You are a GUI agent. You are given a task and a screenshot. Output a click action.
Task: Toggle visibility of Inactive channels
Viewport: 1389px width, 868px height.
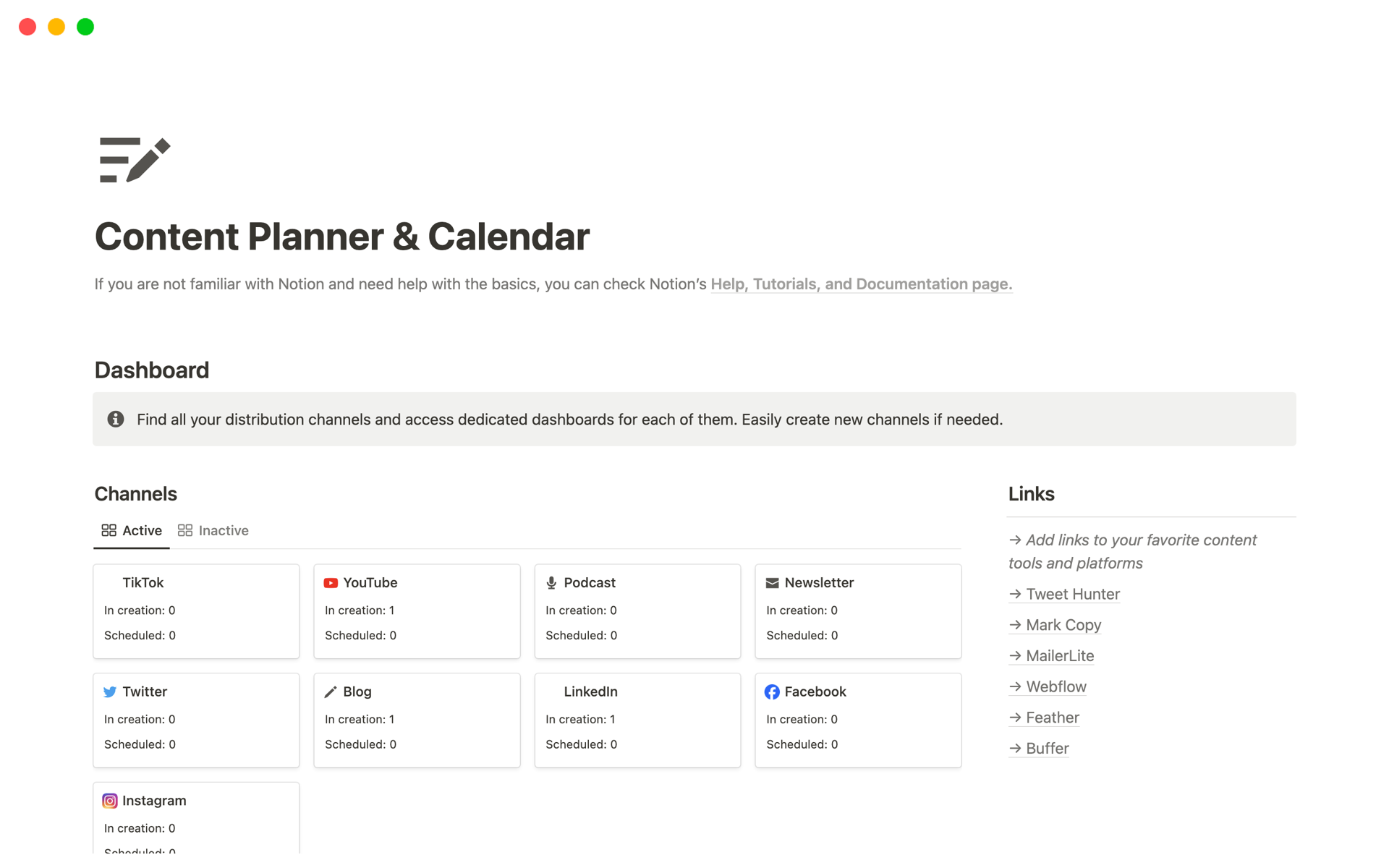[x=214, y=530]
